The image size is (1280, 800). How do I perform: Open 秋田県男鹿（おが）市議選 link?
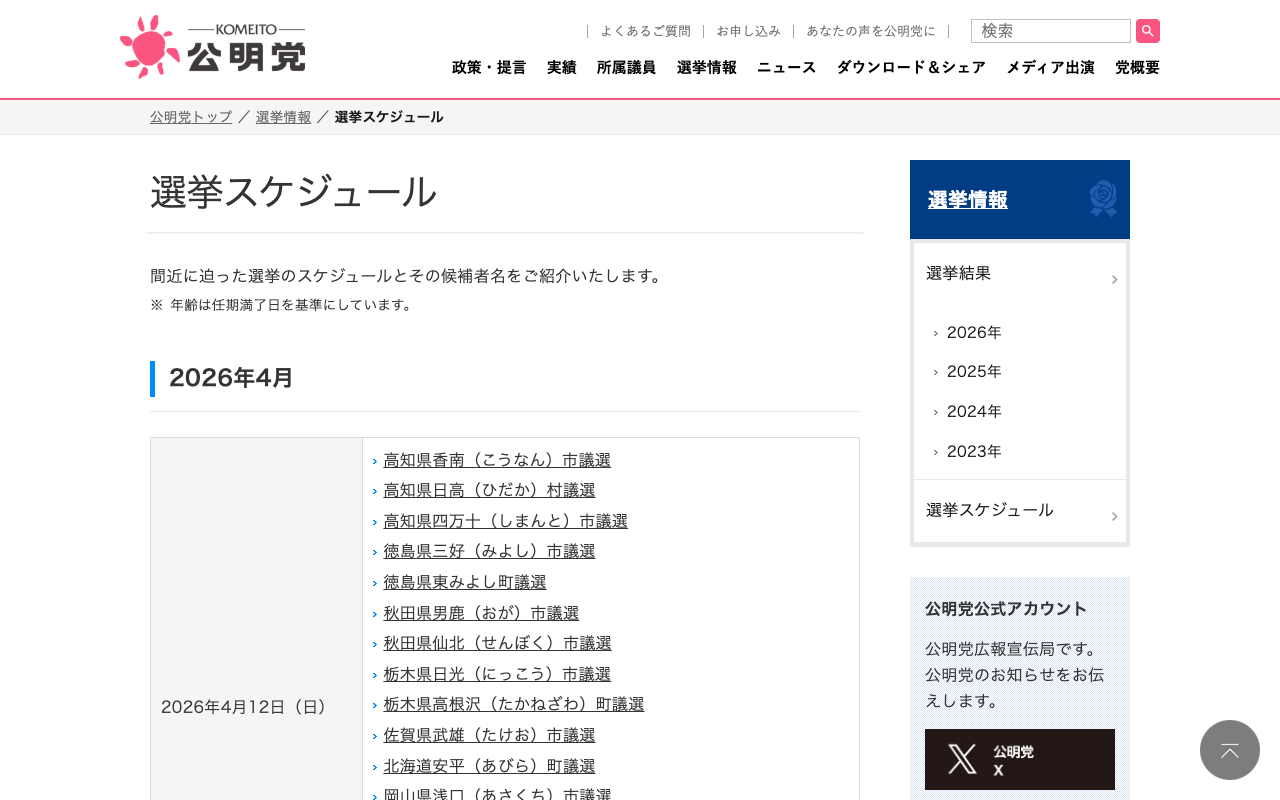point(481,613)
